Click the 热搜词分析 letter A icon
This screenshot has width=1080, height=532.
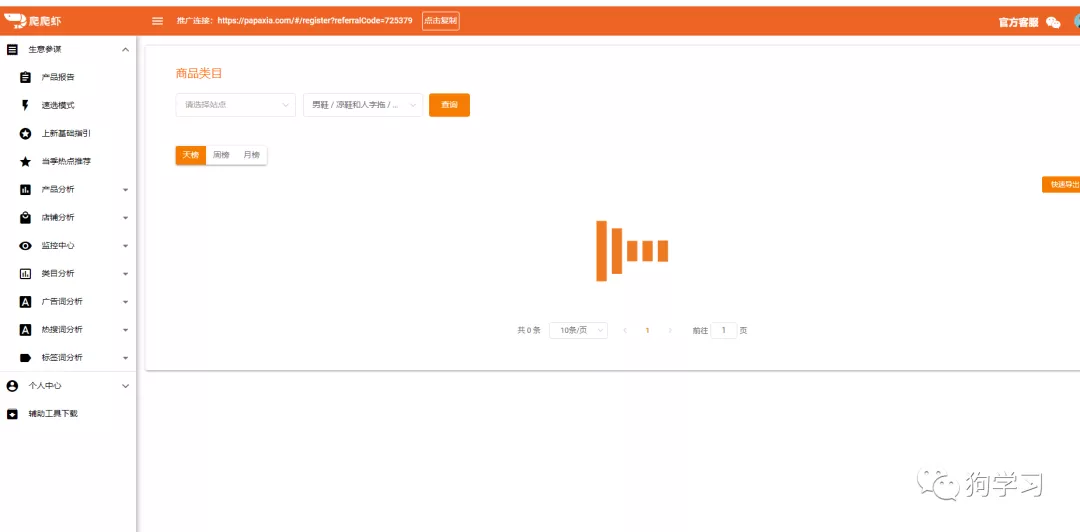click(25, 330)
